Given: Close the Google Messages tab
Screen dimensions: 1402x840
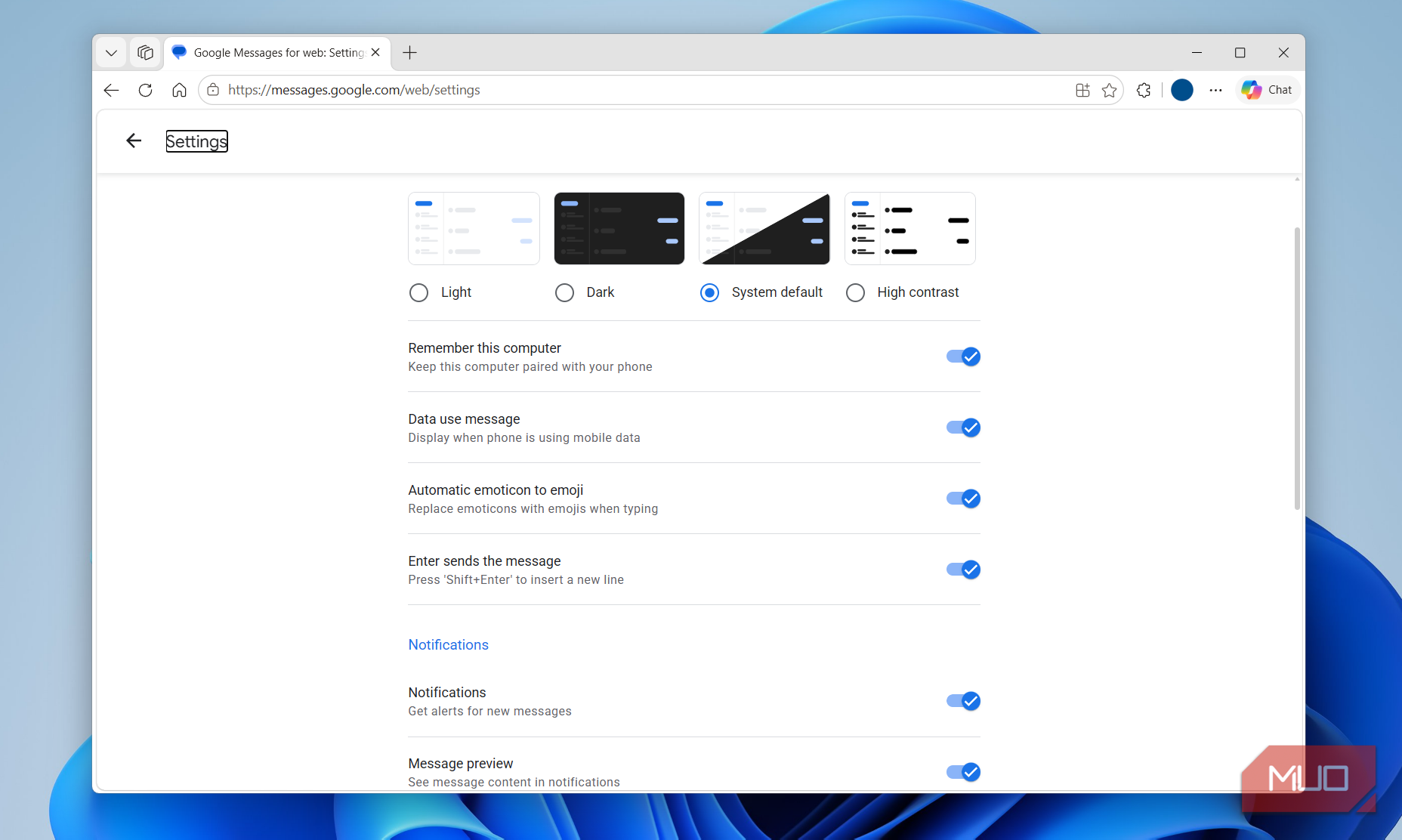Looking at the screenshot, I should pos(375,53).
